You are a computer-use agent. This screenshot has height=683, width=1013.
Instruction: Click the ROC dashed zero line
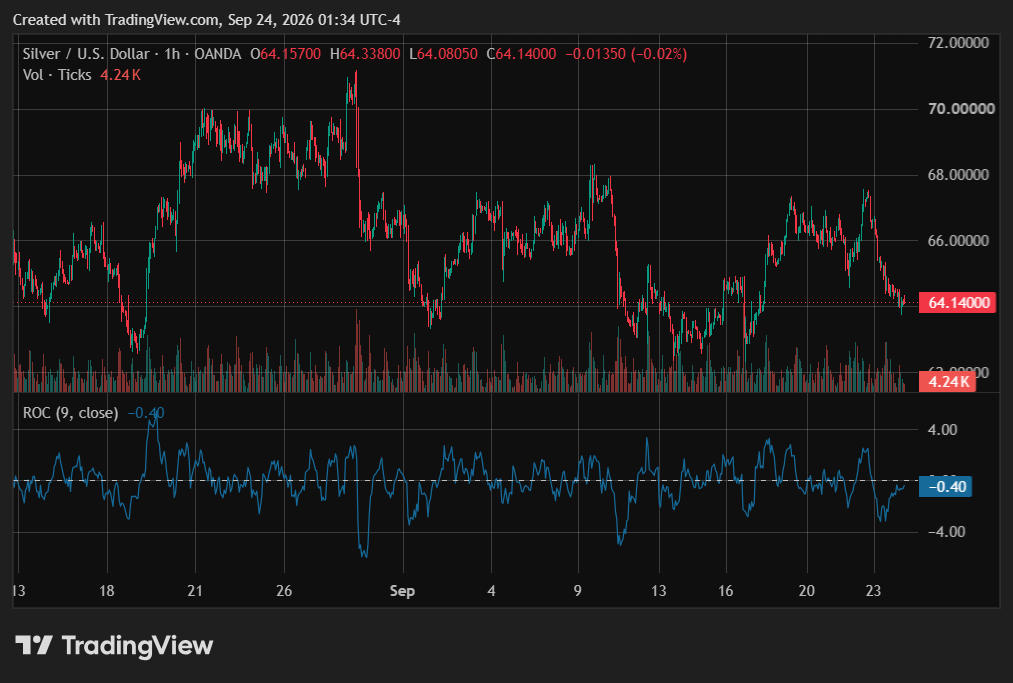click(465, 480)
